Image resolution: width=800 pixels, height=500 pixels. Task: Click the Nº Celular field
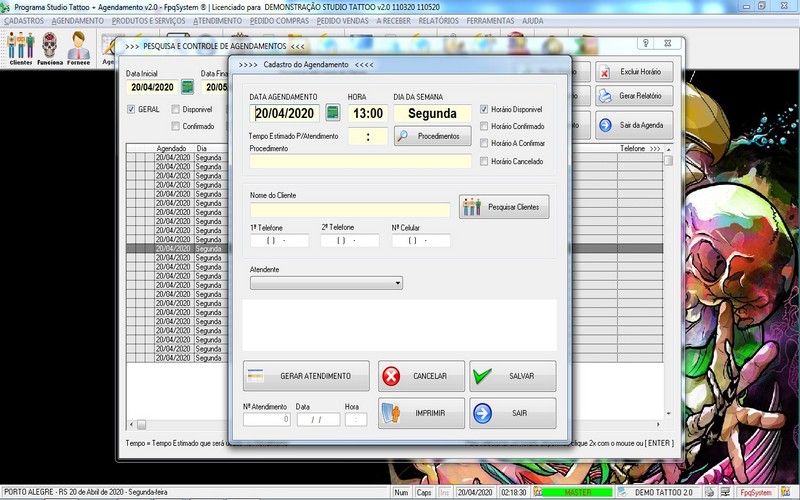421,240
